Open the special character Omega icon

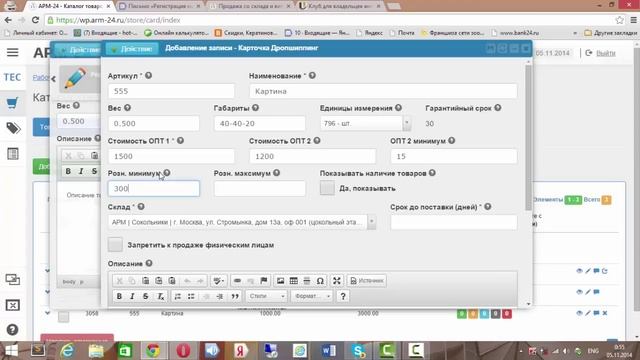(x=320, y=281)
